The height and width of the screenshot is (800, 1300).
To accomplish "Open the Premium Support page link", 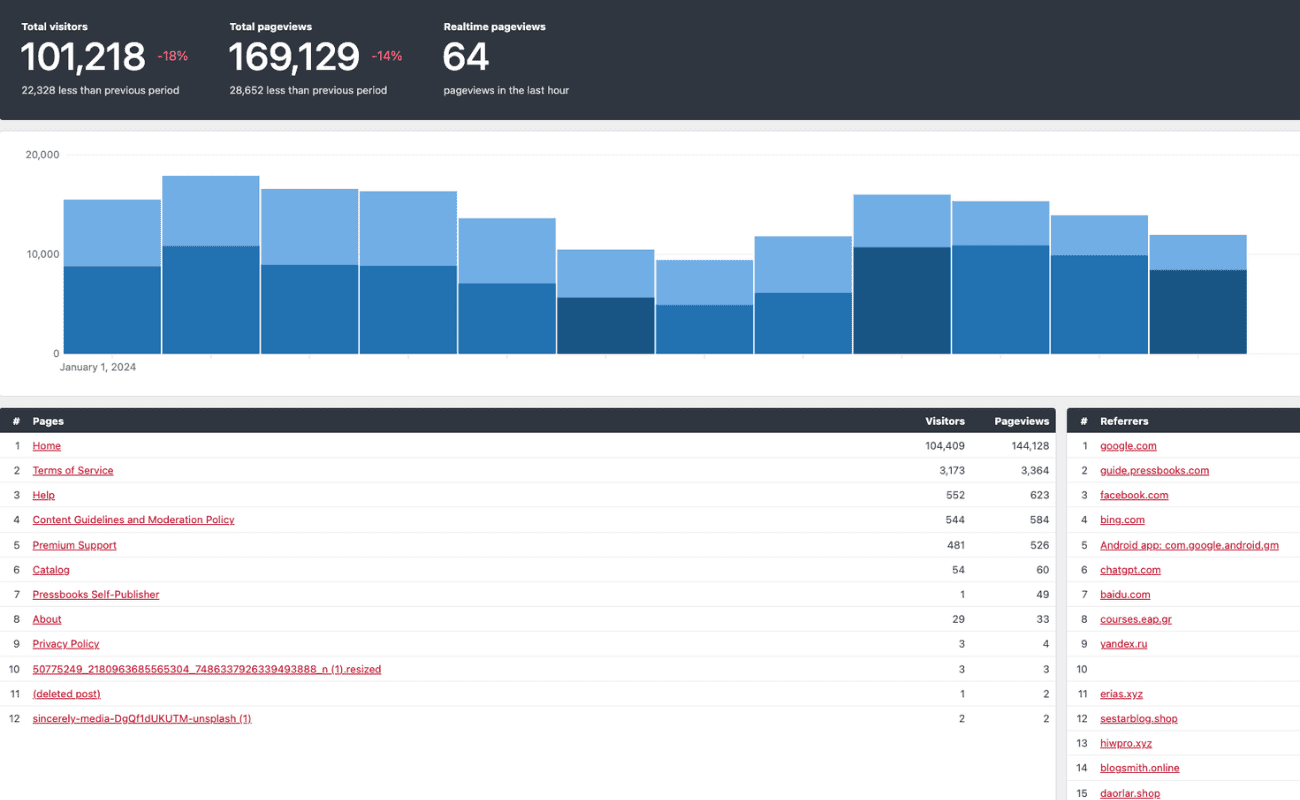I will pos(74,545).
